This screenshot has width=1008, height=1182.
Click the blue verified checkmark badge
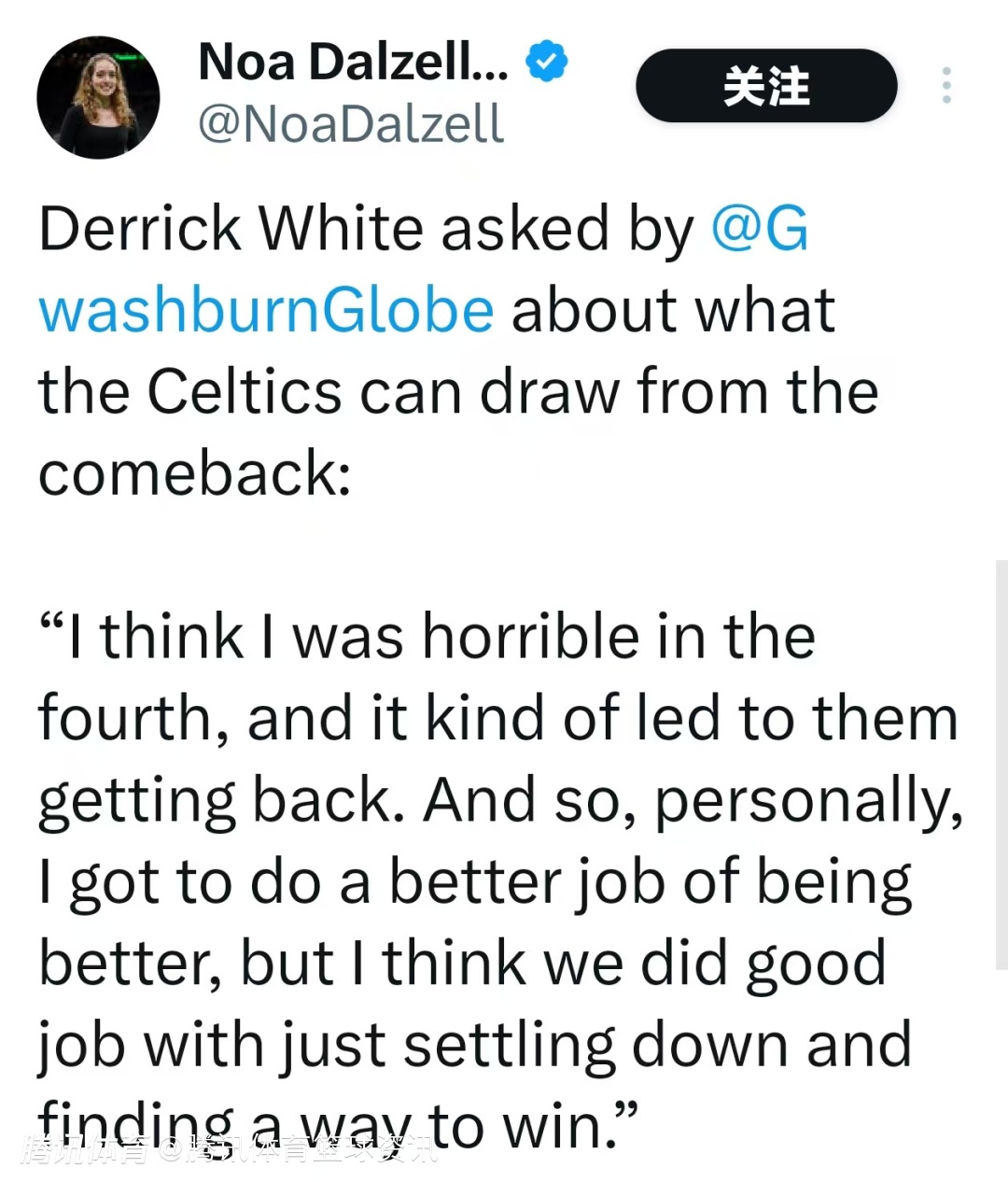point(547,62)
